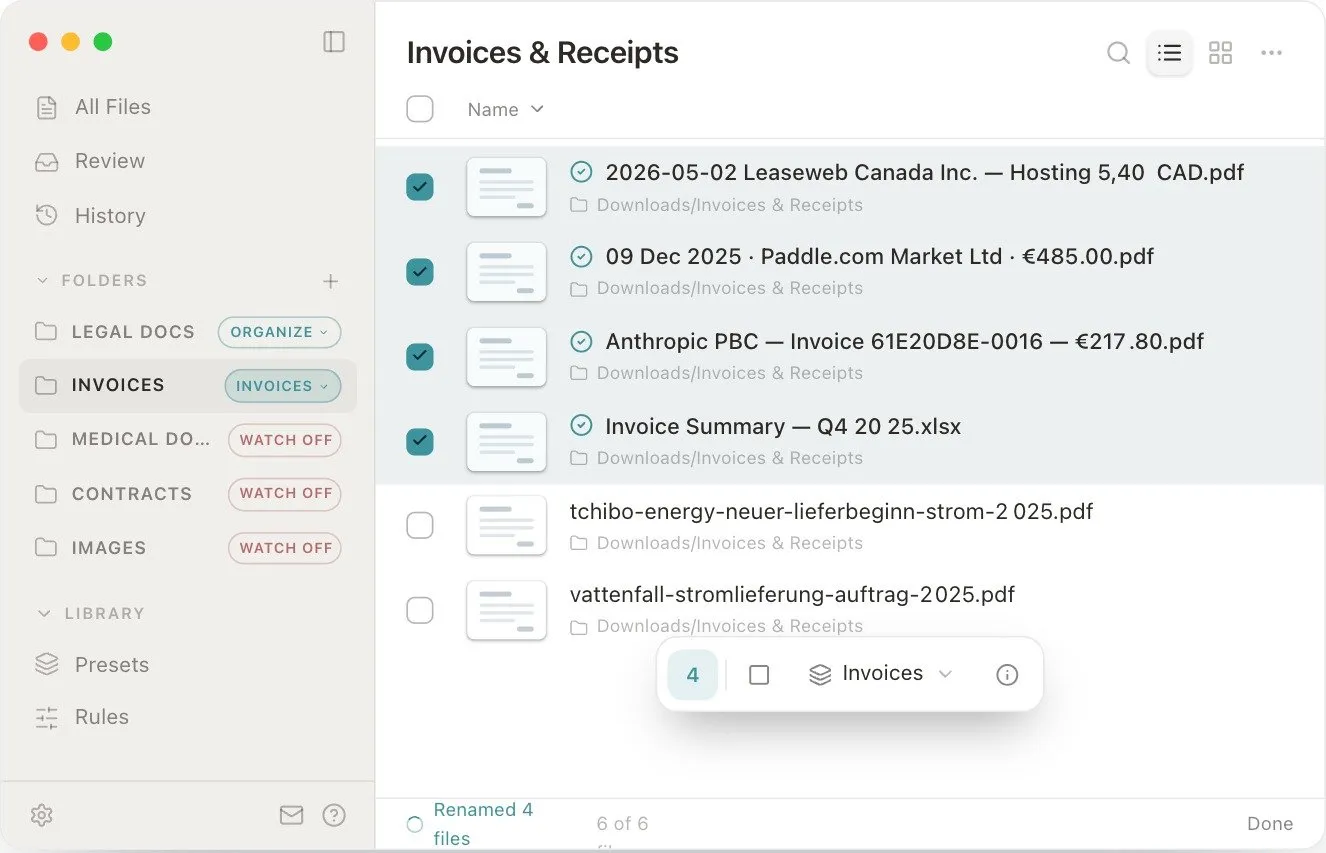Toggle WATCH OFF for Medical Docs folder
This screenshot has width=1326, height=853.
tap(285, 440)
